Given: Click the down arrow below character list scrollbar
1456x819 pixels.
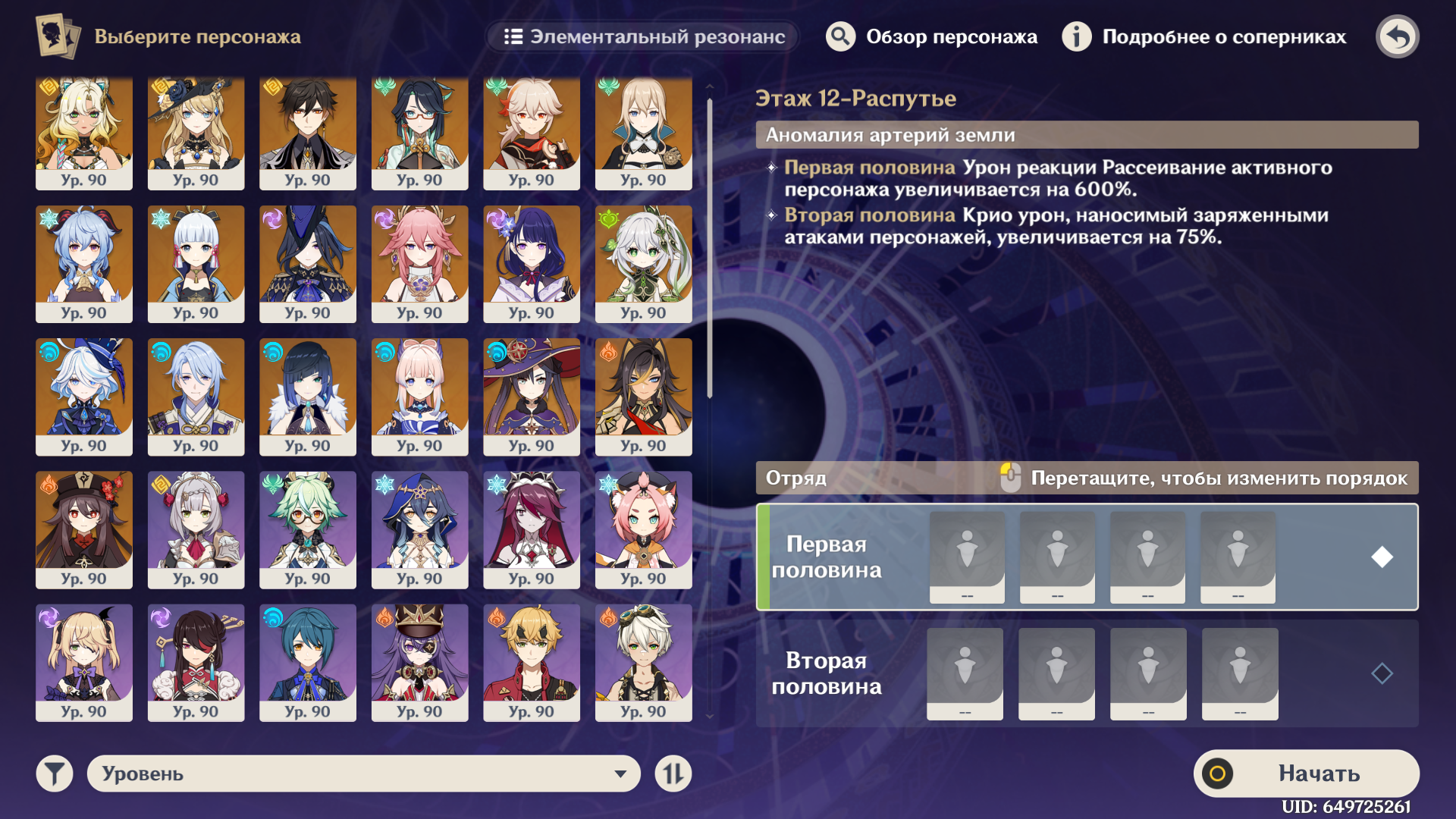Looking at the screenshot, I should click(709, 716).
